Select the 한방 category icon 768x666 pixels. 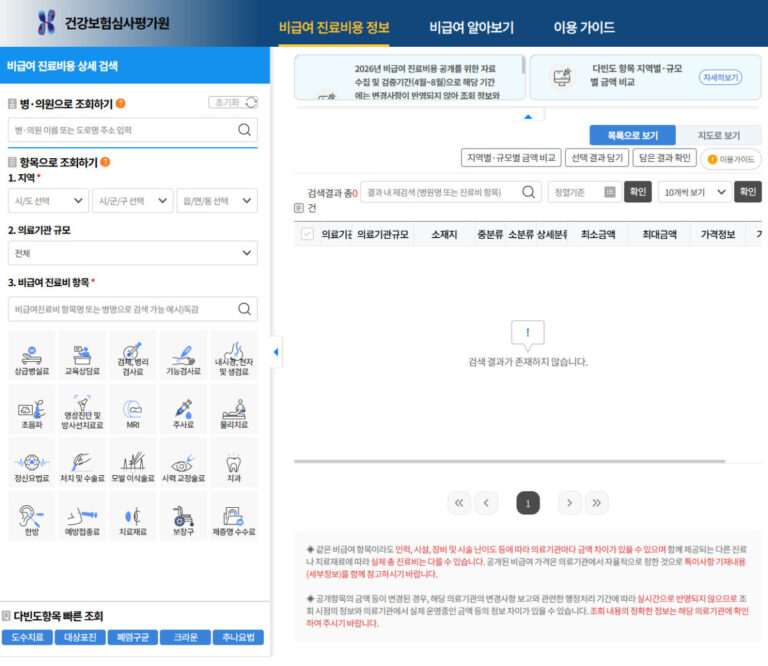tap(32, 516)
